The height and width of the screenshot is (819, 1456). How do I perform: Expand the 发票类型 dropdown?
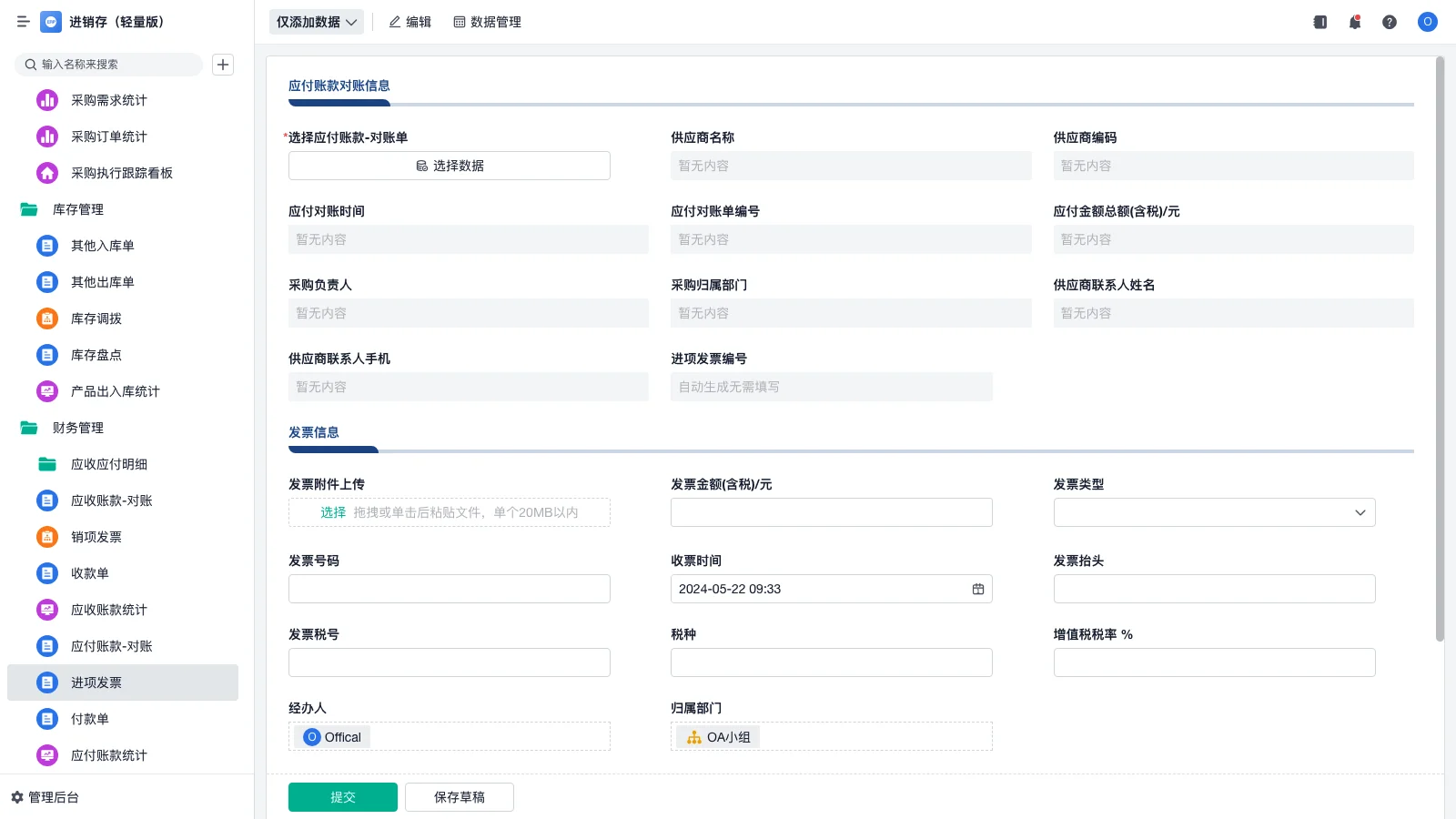1214,512
